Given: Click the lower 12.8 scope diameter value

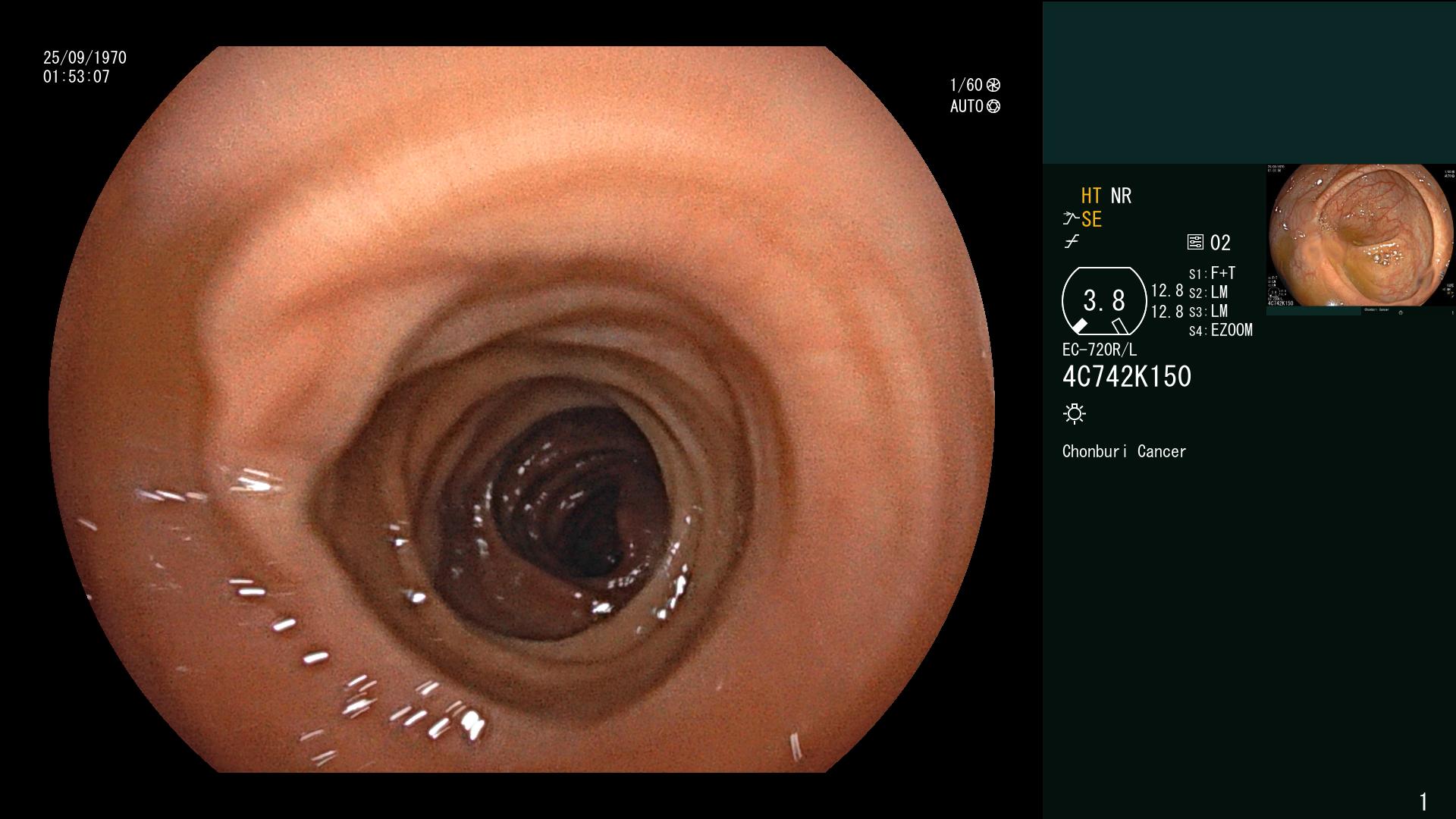Looking at the screenshot, I should [x=1167, y=311].
